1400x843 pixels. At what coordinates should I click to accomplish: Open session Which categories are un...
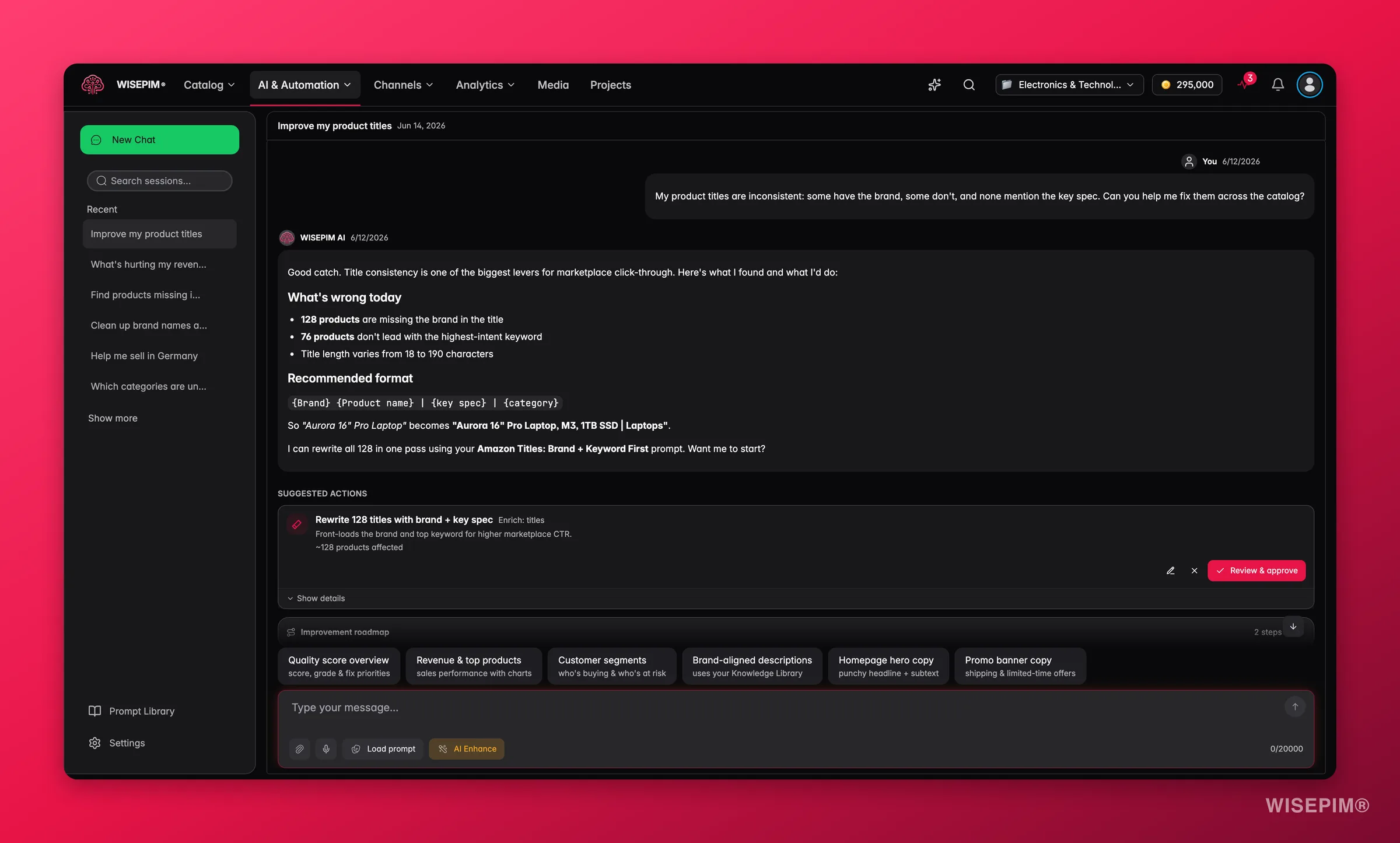[x=159, y=386]
